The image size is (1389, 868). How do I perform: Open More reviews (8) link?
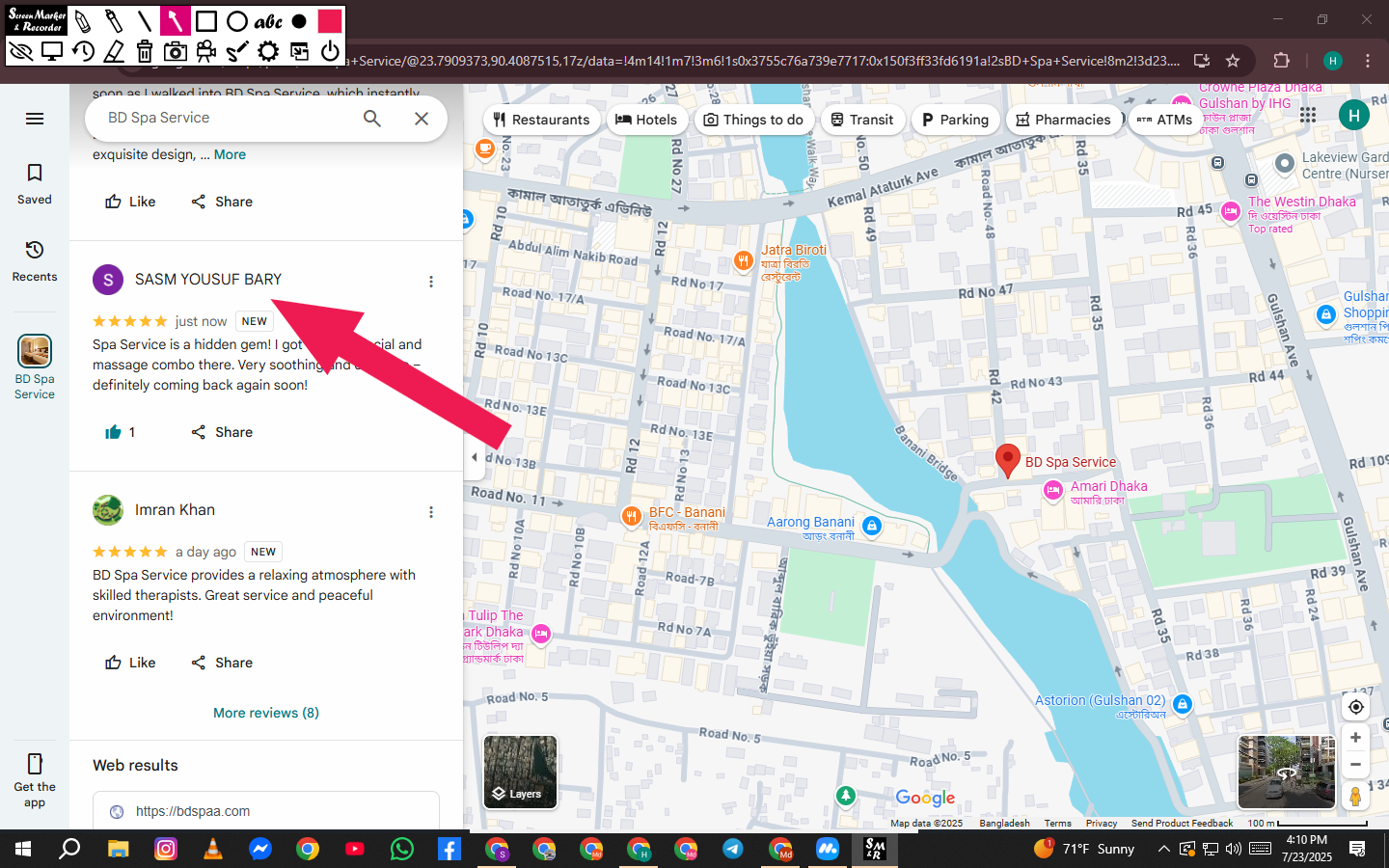[266, 713]
